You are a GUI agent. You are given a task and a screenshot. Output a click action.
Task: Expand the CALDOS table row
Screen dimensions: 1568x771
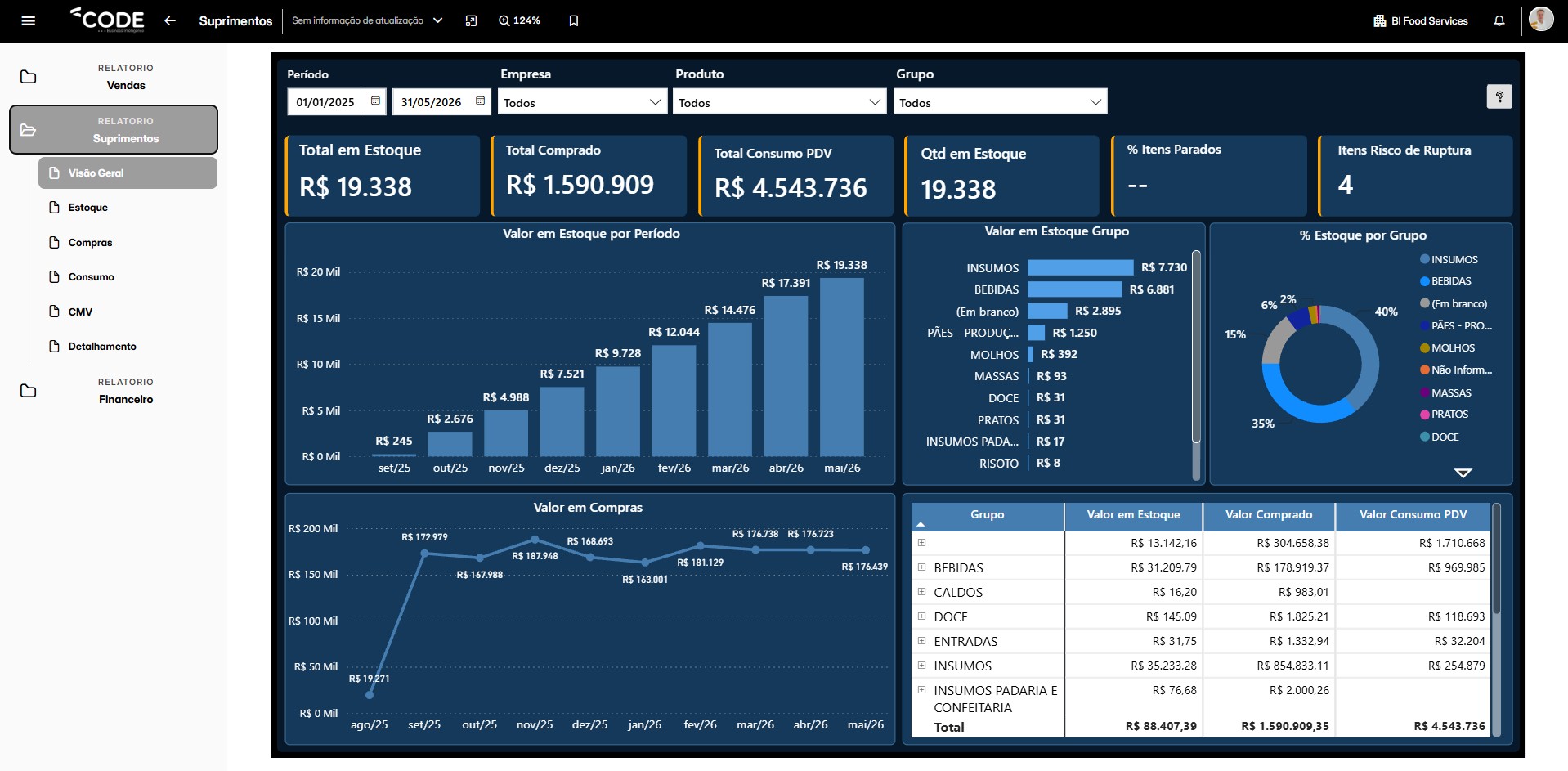coord(921,592)
